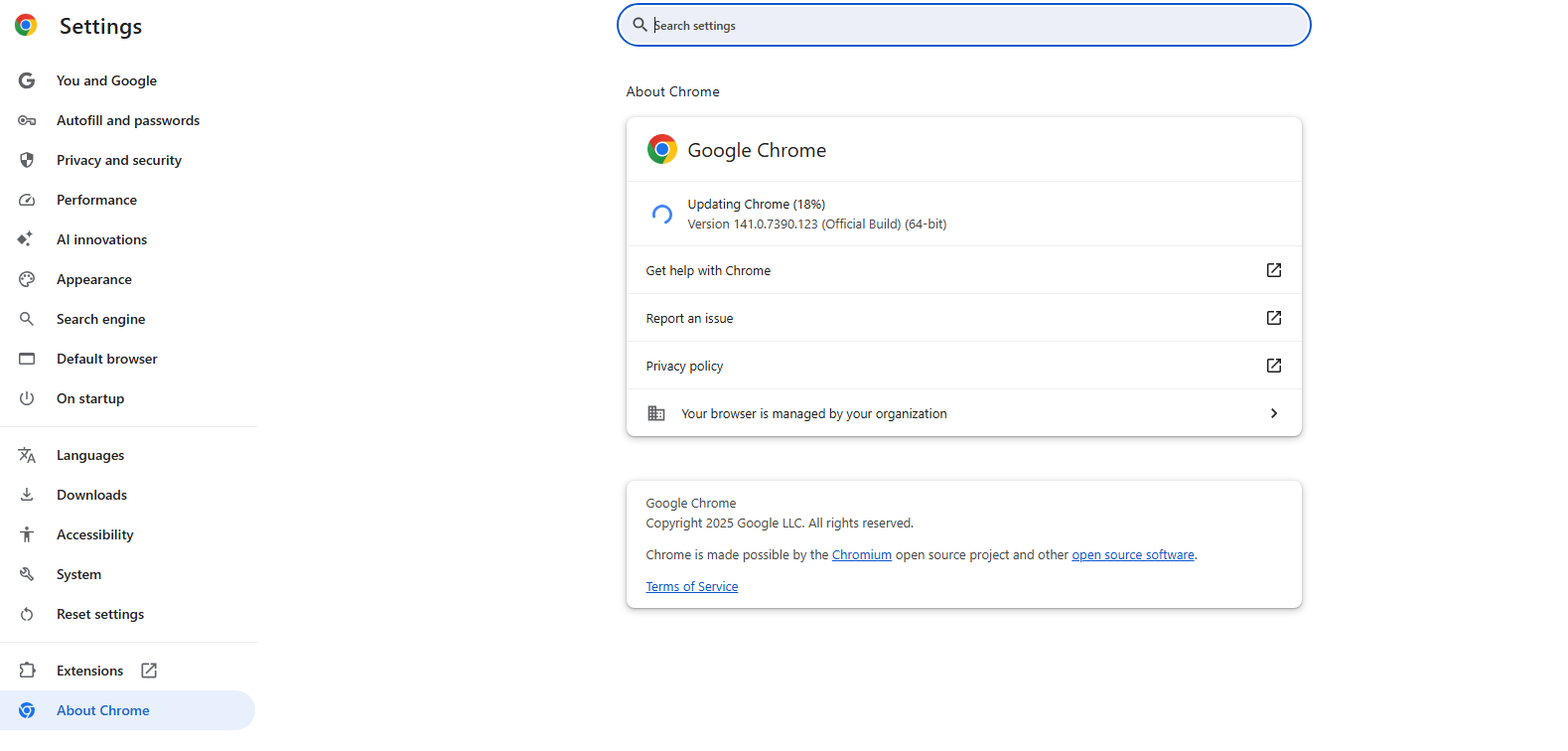This screenshot has height=751, width=1568.
Task: Click the download arrow icon in sidebar
Action: (27, 495)
